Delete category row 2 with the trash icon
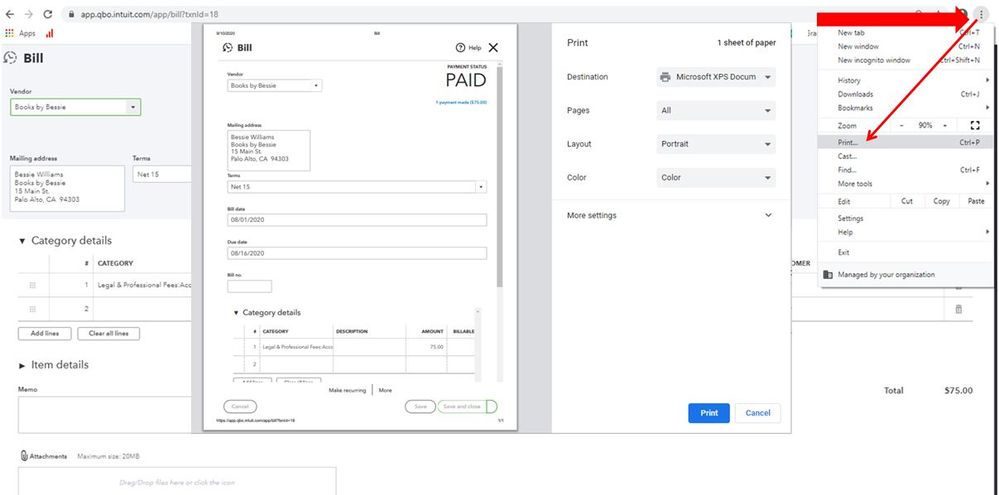Image resolution: width=999 pixels, height=495 pixels. 958,309
